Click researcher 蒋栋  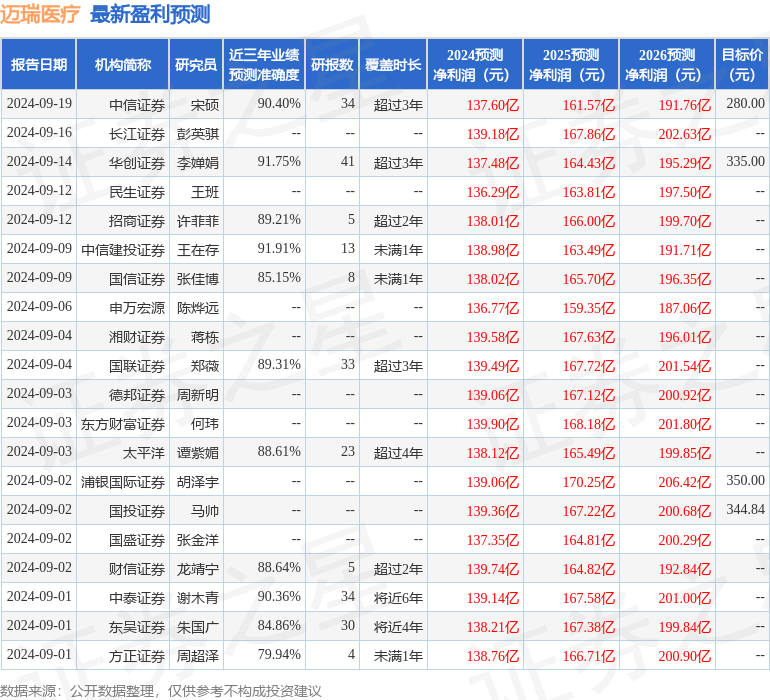[205, 337]
